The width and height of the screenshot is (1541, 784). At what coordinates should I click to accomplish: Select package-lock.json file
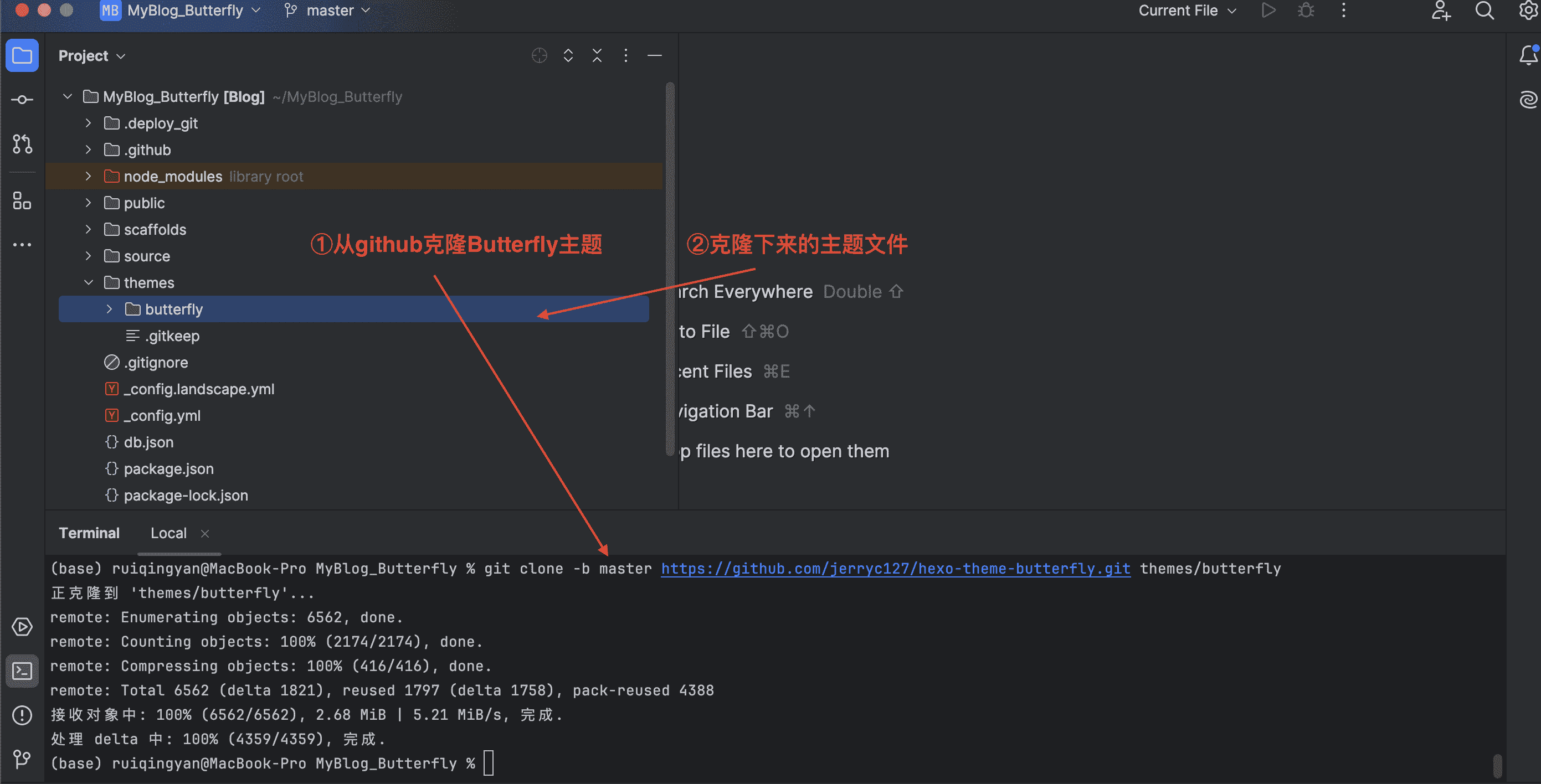[186, 495]
